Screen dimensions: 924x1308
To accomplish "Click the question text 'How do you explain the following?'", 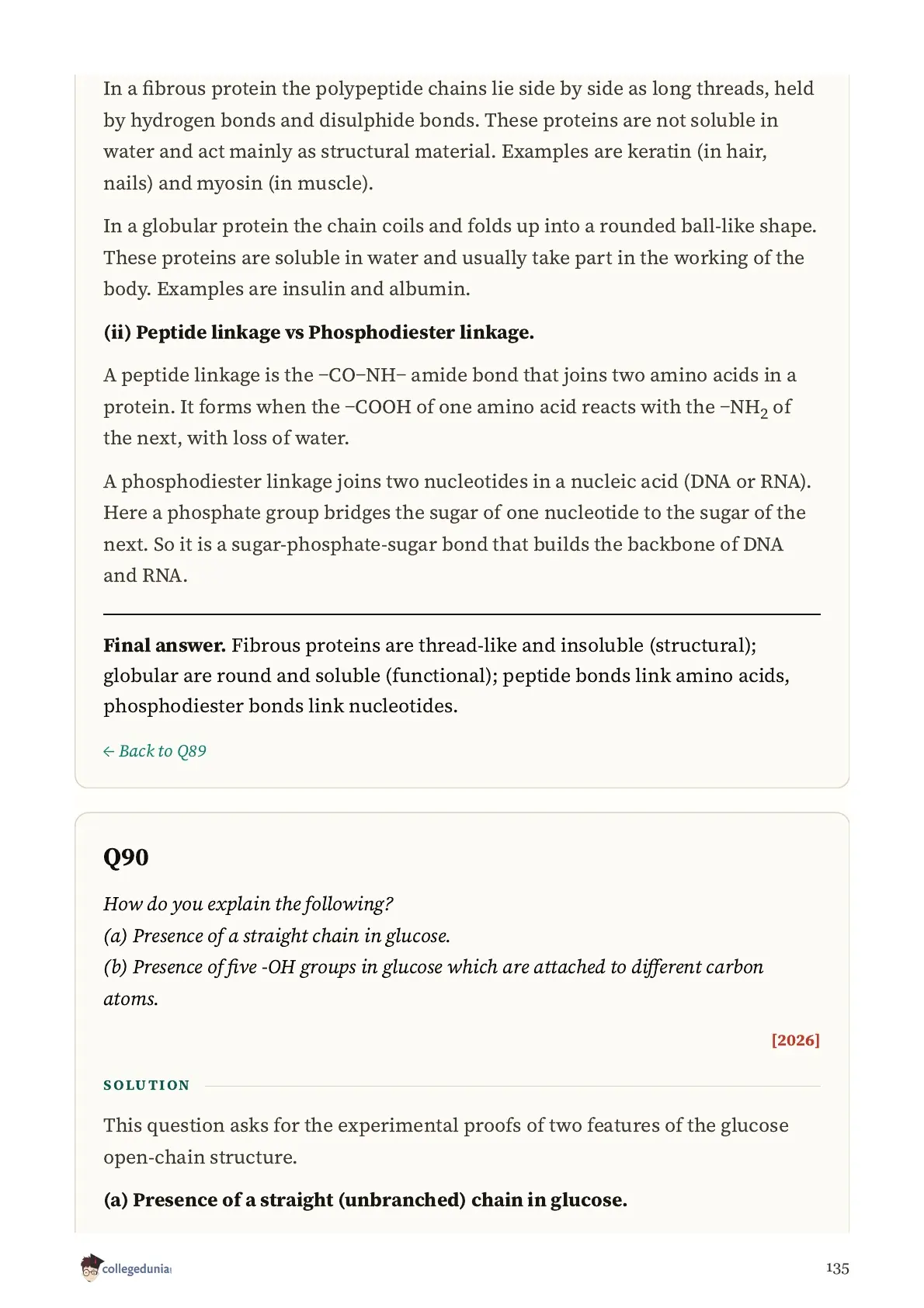I will pos(248,904).
